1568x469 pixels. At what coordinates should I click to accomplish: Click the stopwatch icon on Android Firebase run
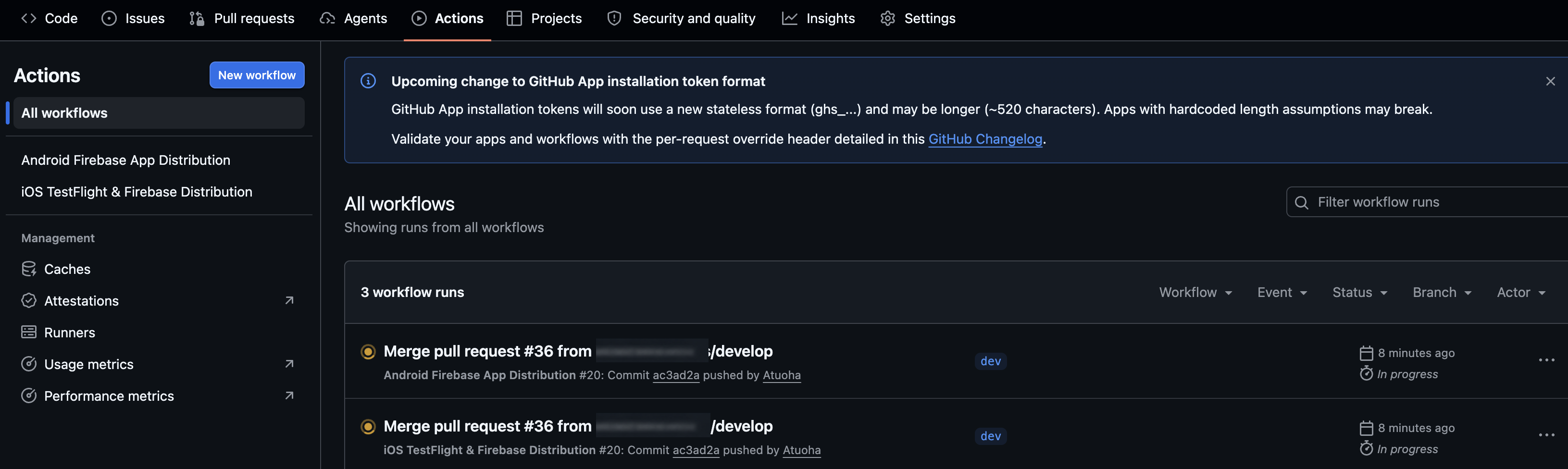point(1366,373)
